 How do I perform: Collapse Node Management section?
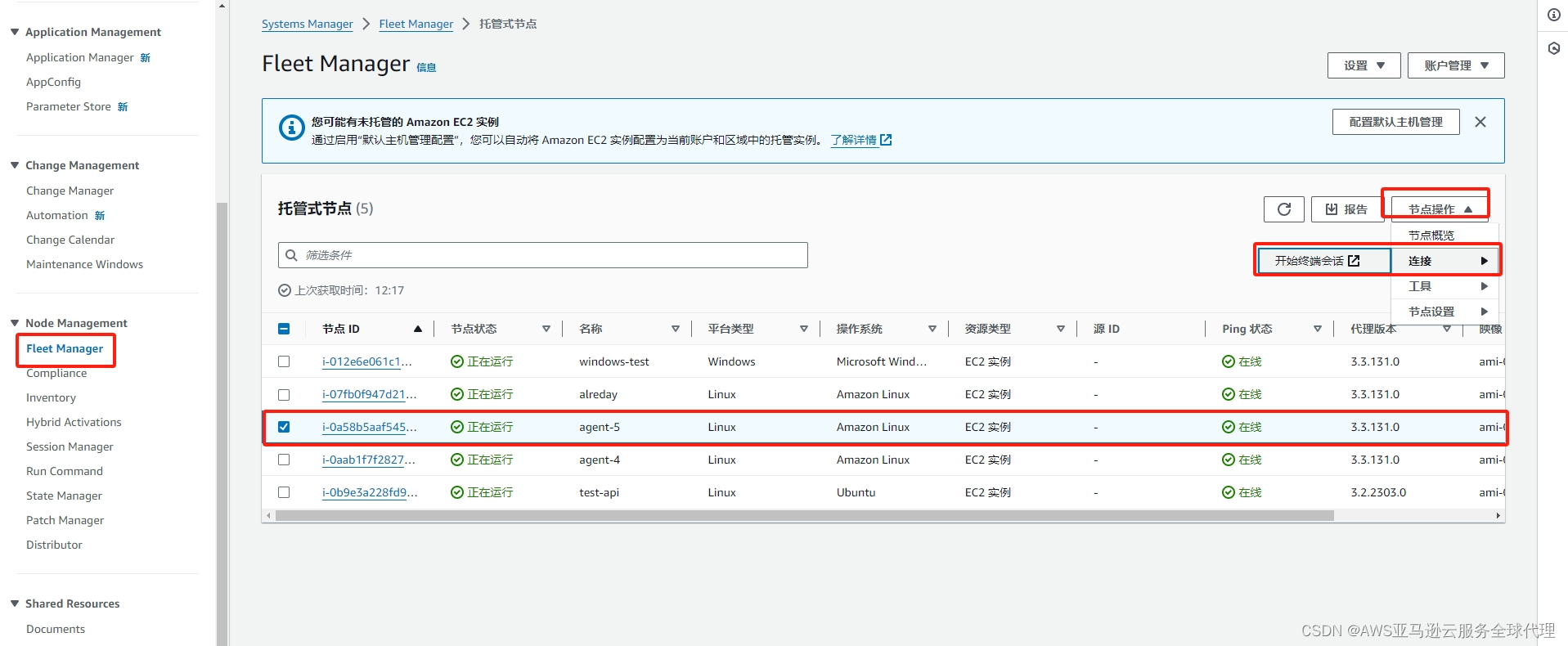point(15,323)
